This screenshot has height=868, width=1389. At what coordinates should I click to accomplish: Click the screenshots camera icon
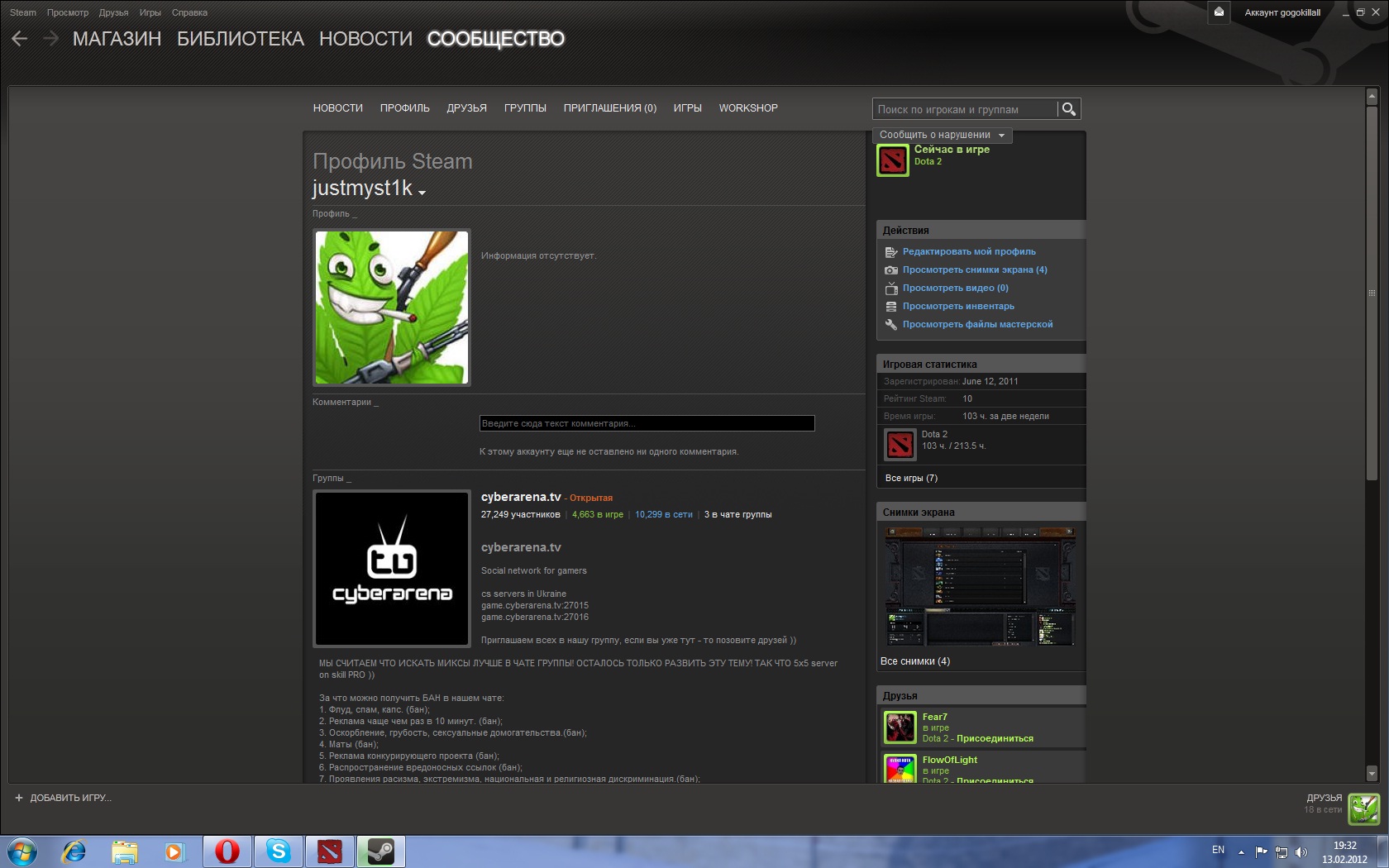tap(890, 270)
